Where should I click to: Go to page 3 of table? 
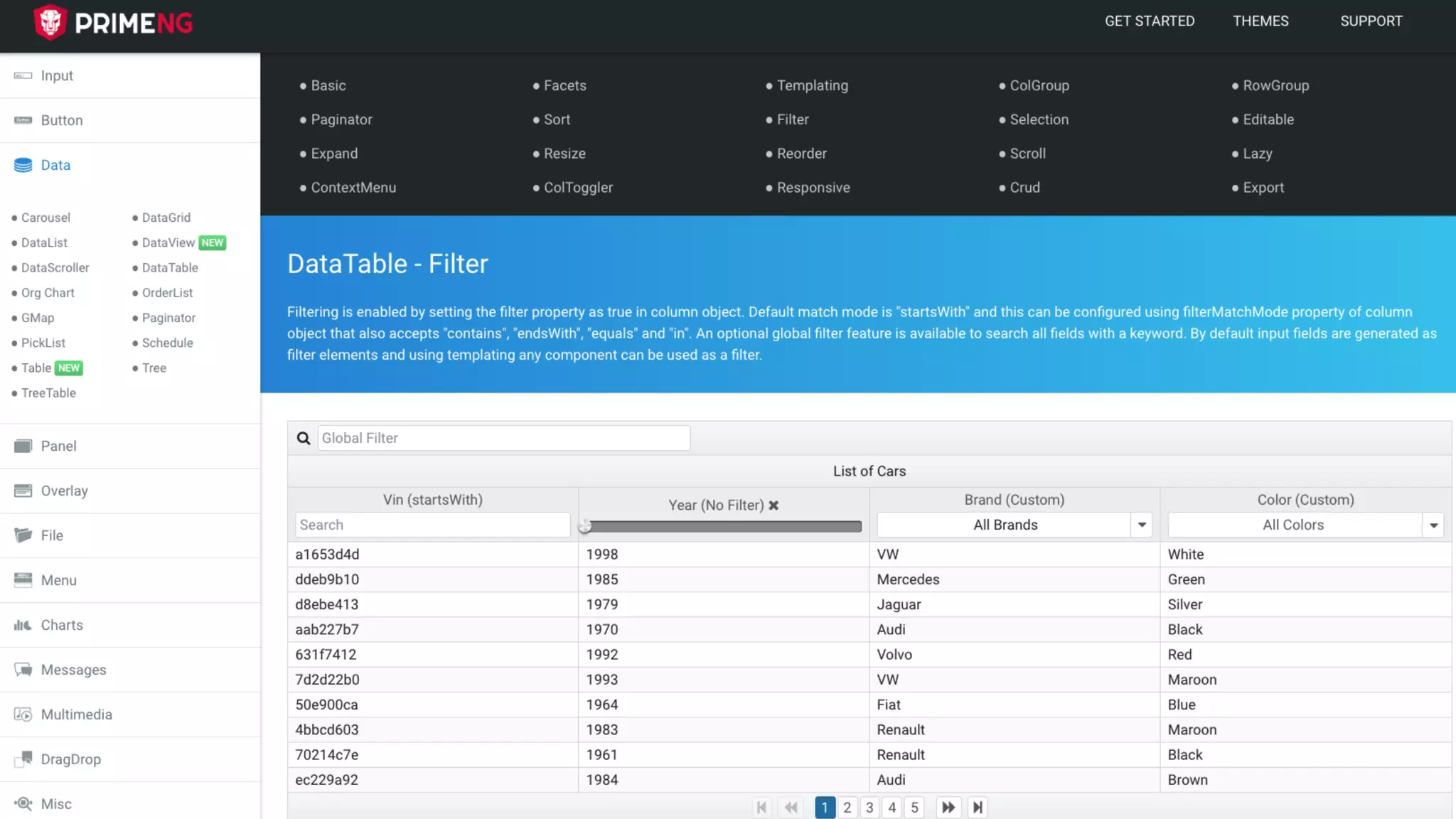(869, 808)
